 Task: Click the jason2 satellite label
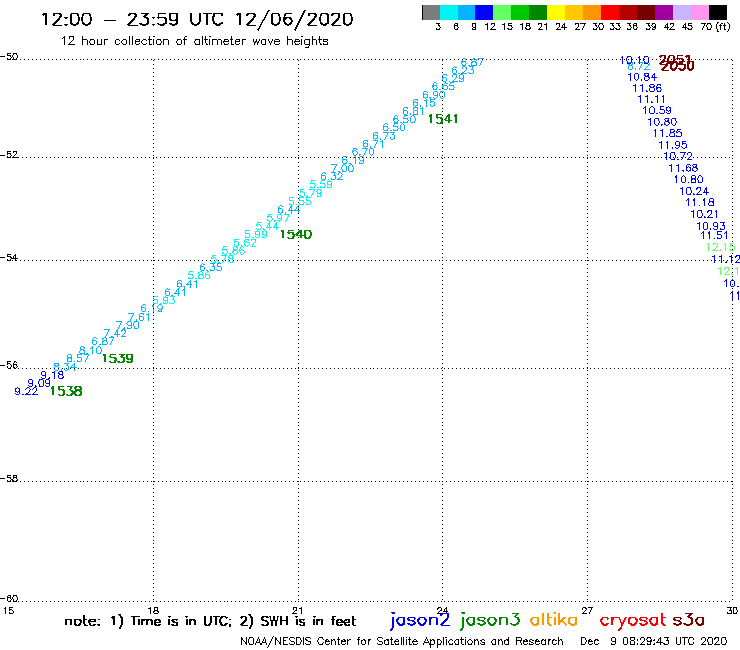(x=420, y=621)
